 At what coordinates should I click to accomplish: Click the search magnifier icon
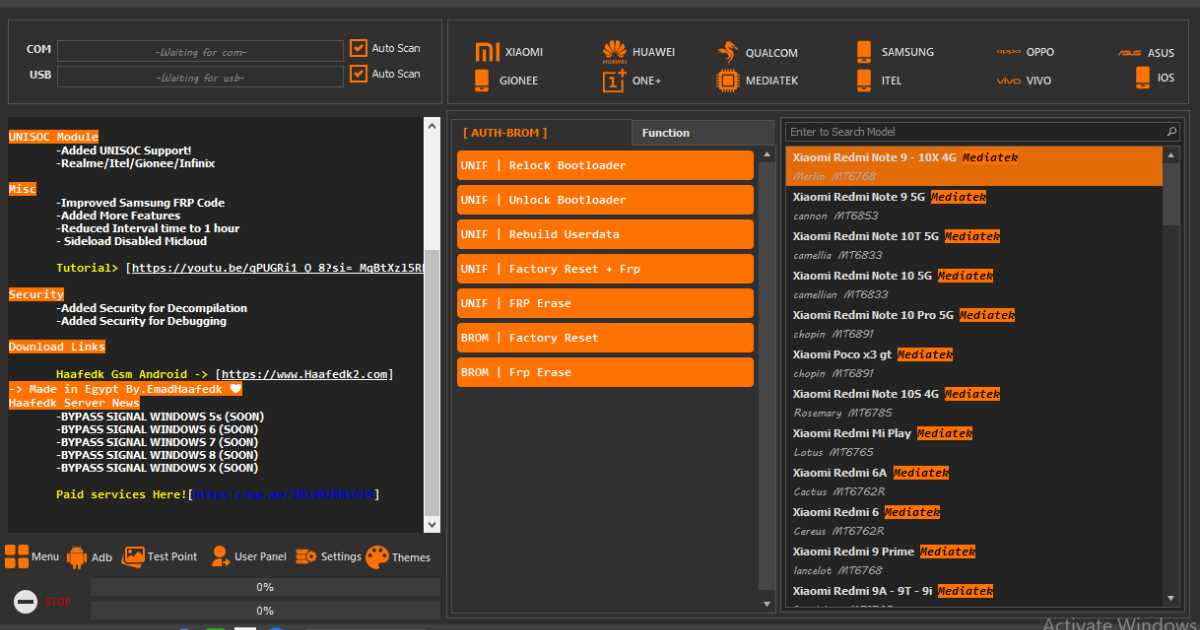point(1172,131)
